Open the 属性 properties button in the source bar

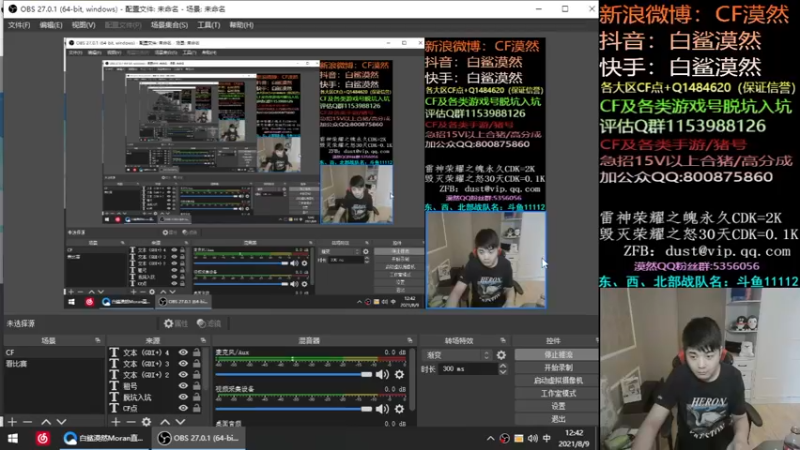coord(176,323)
